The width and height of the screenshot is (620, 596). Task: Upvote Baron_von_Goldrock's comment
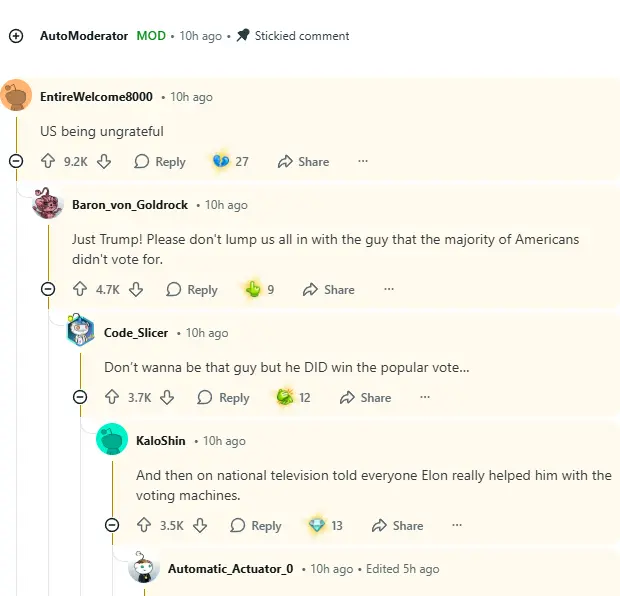coord(80,289)
